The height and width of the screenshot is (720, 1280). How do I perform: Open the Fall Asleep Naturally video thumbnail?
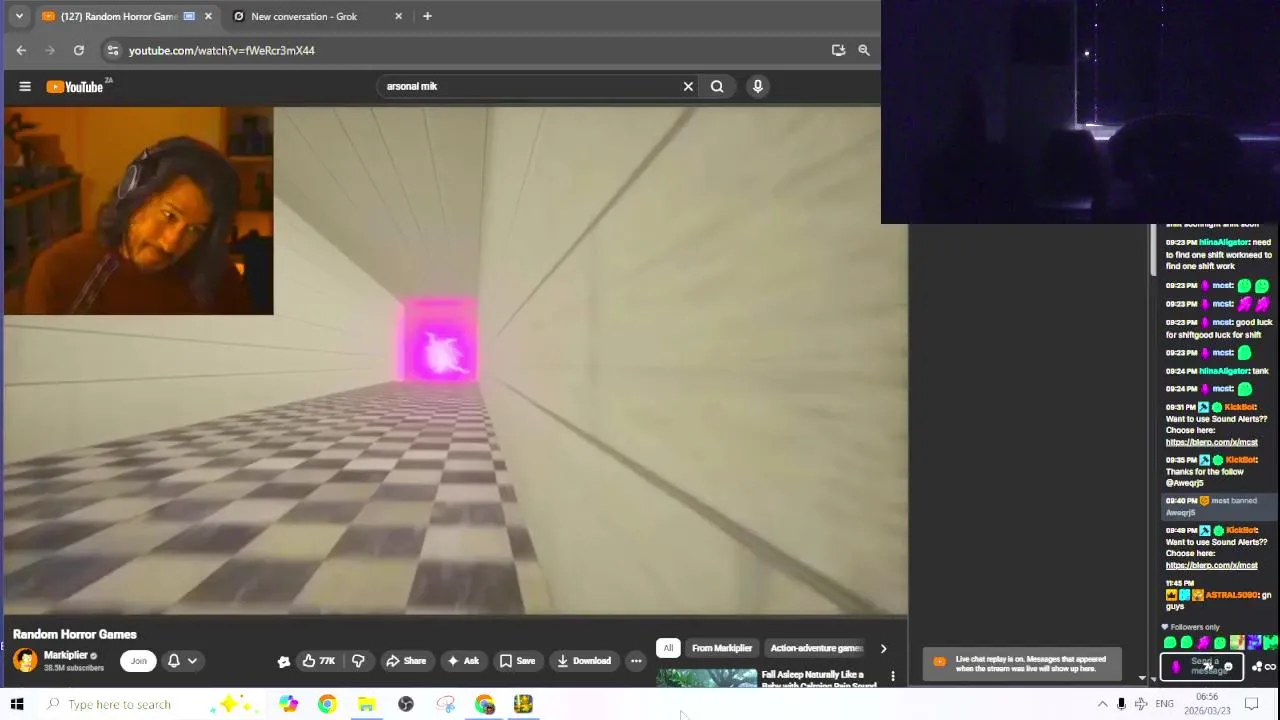pos(707,679)
